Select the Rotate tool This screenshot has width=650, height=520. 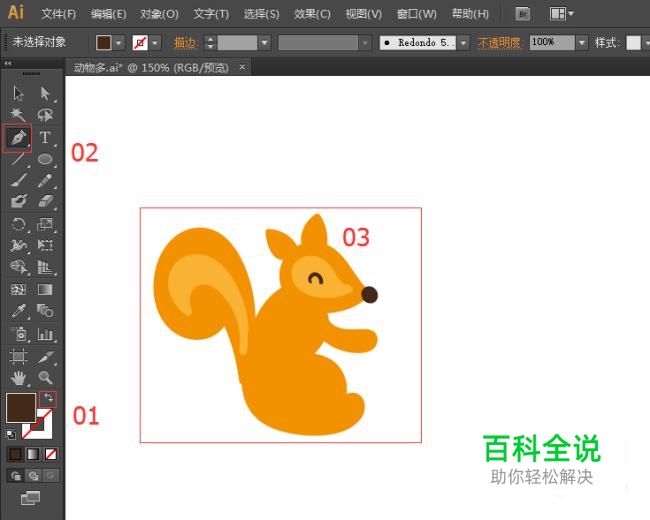(x=18, y=224)
